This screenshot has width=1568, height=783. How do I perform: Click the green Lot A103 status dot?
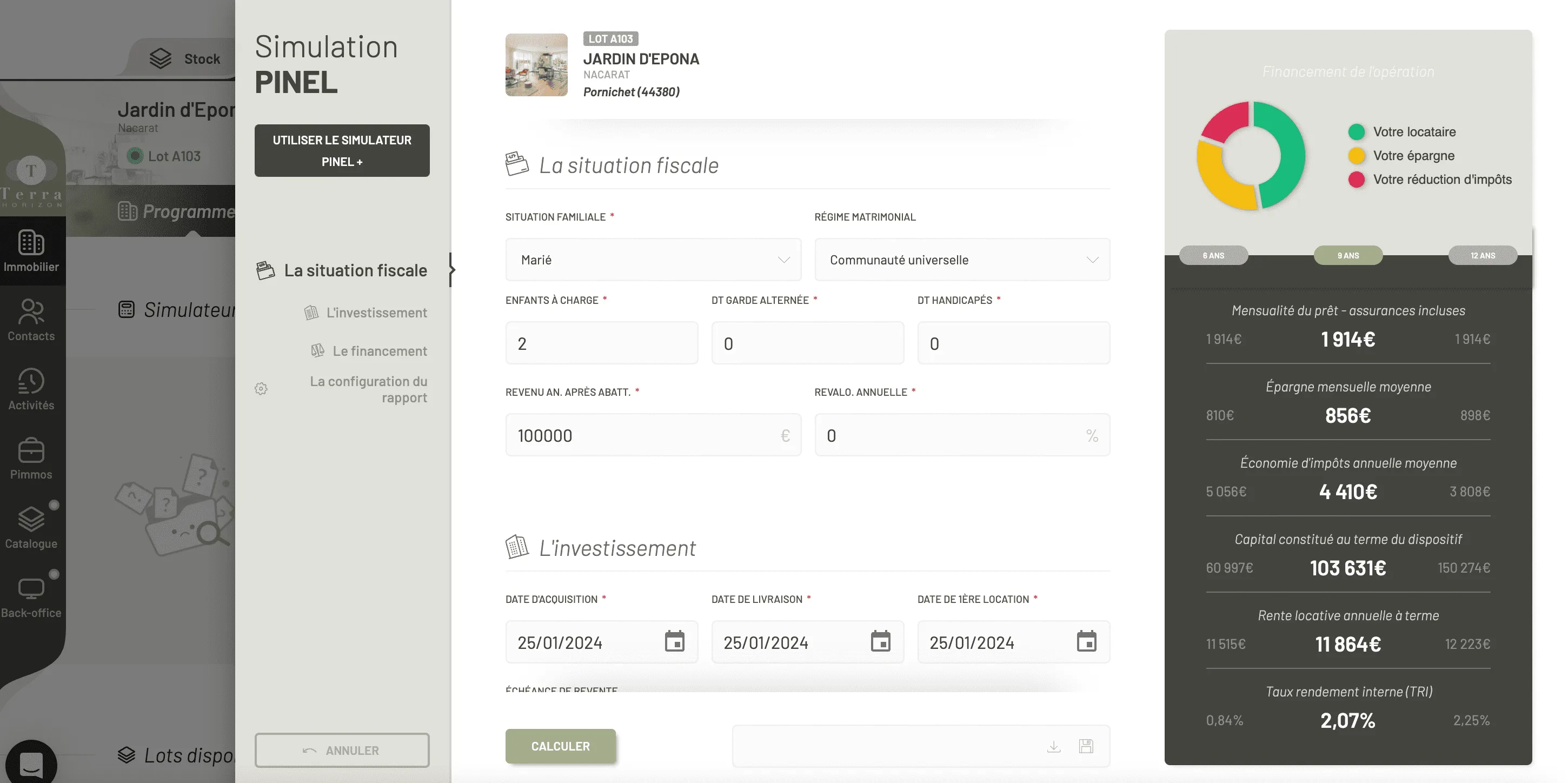pyautogui.click(x=135, y=156)
